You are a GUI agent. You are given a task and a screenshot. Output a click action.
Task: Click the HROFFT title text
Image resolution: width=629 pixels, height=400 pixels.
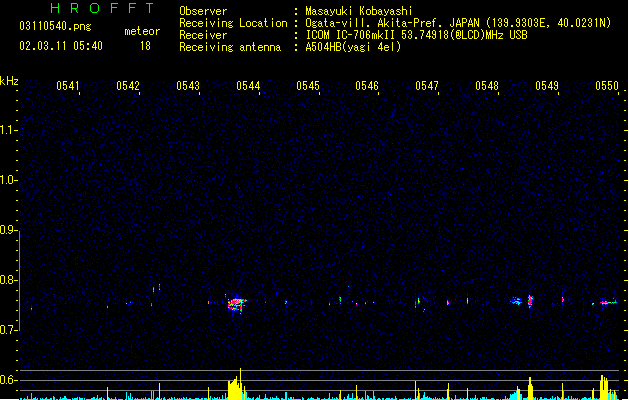pyautogui.click(x=103, y=8)
